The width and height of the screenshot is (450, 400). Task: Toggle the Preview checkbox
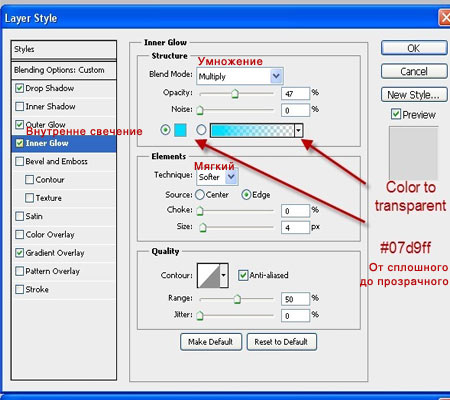coord(396,114)
